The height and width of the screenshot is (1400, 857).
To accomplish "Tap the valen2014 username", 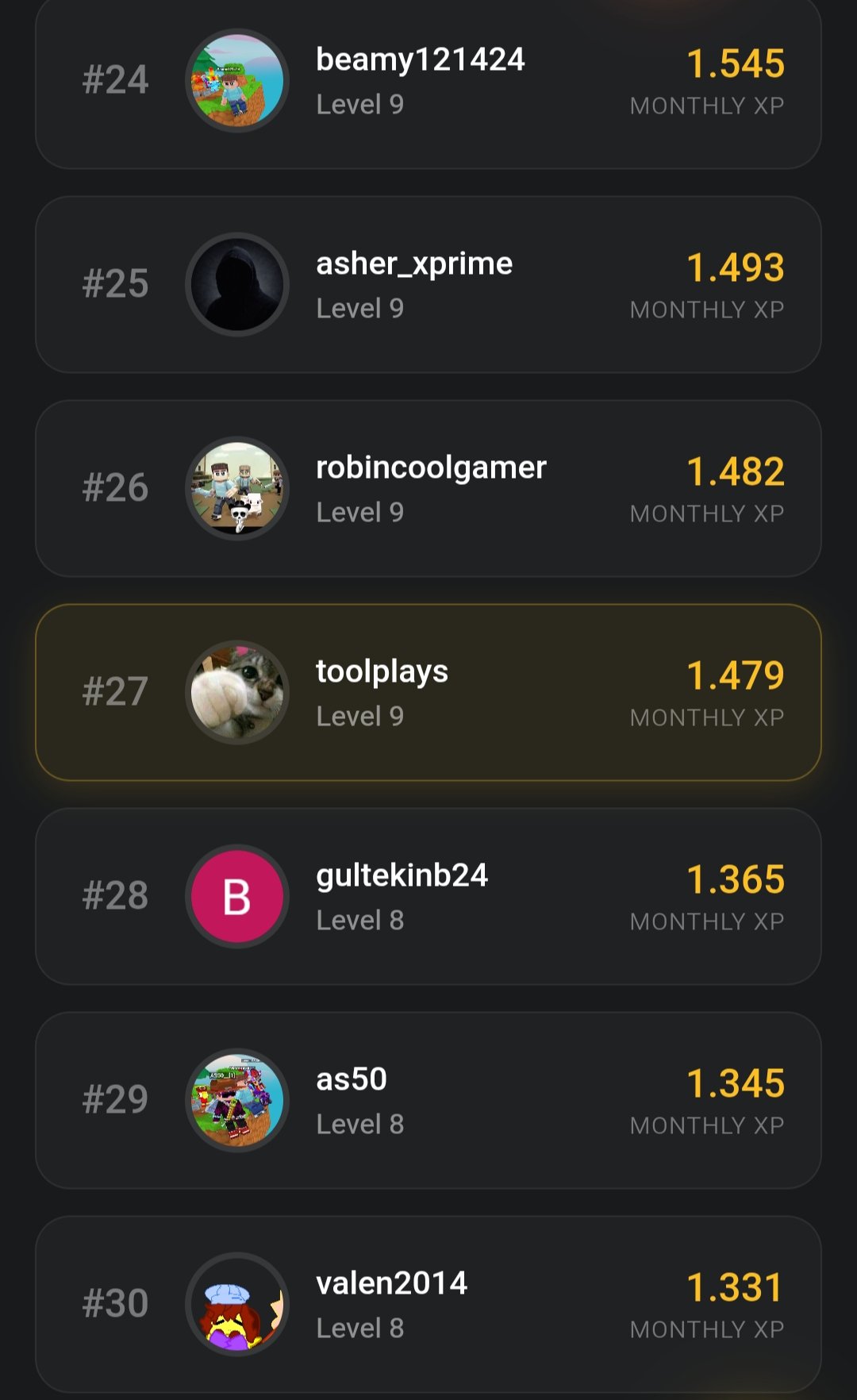I will point(391,1283).
